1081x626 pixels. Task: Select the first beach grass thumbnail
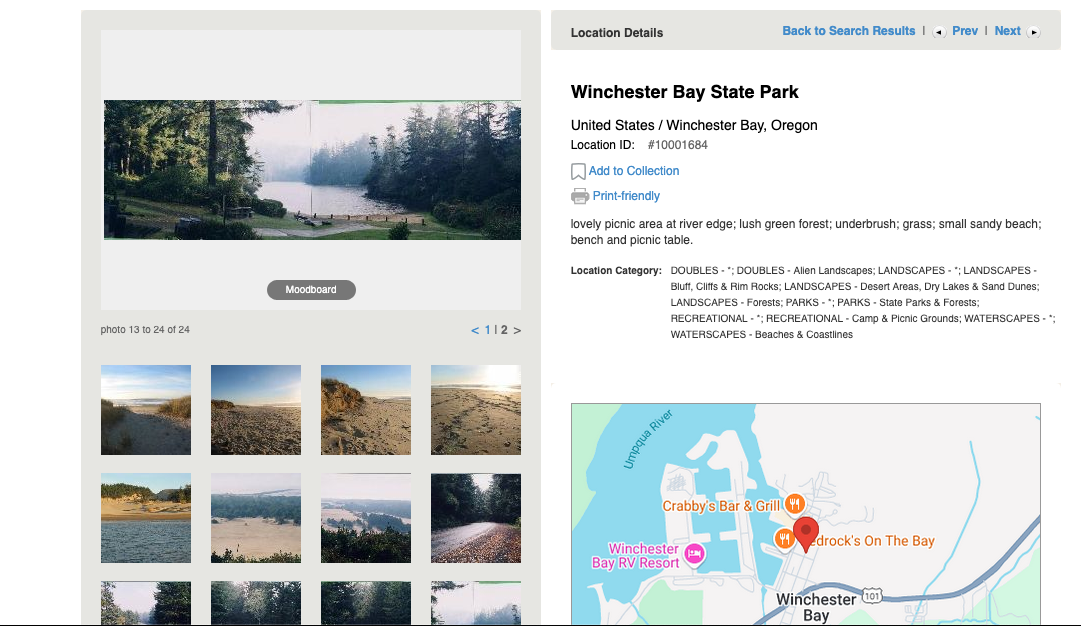coord(146,410)
